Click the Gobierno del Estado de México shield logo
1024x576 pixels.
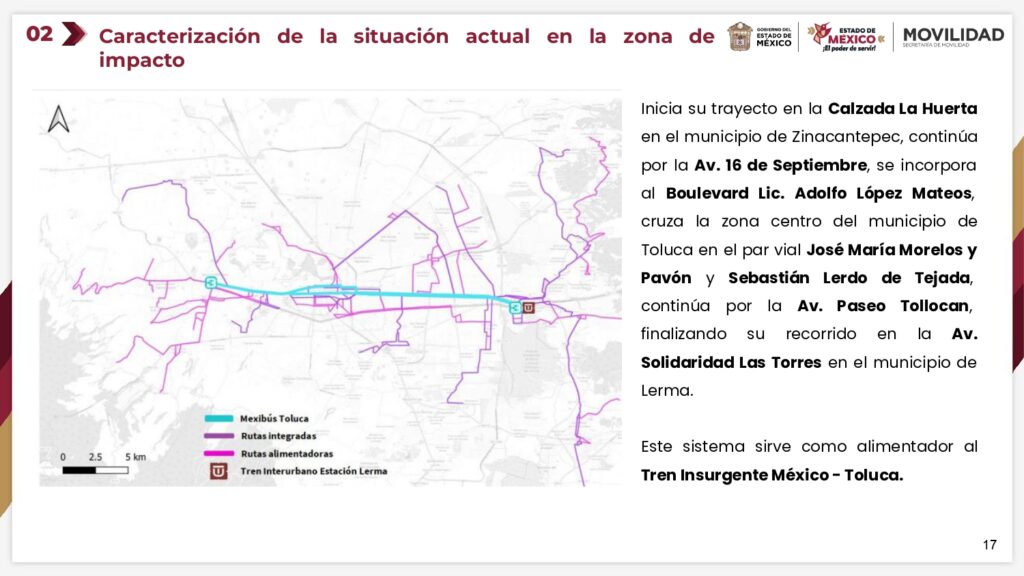pos(743,36)
